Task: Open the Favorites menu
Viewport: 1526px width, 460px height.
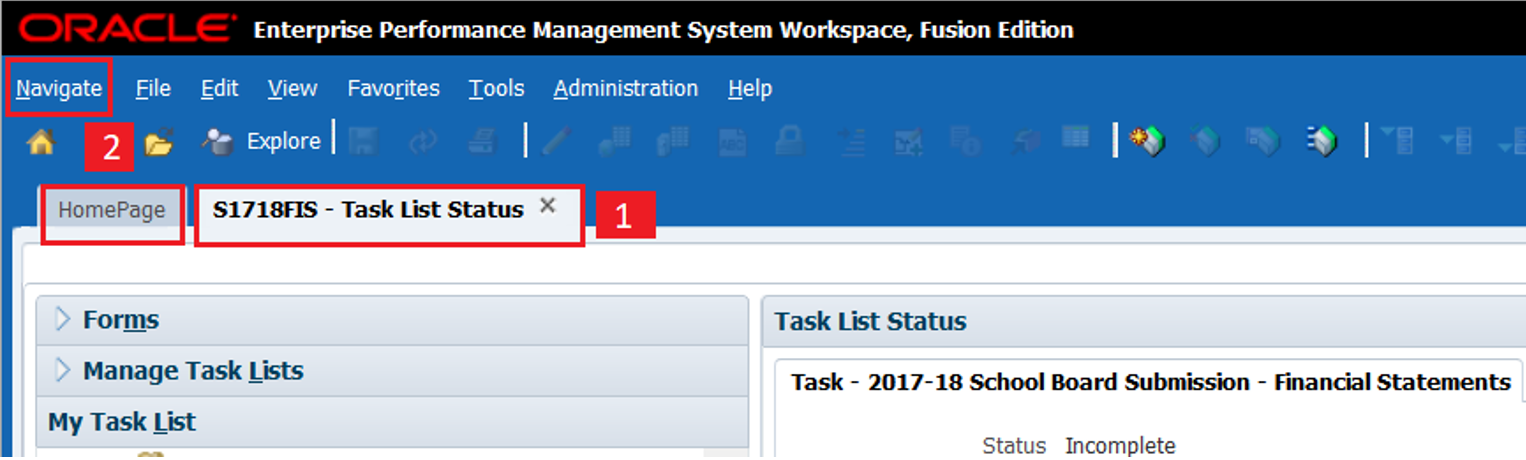Action: point(393,89)
